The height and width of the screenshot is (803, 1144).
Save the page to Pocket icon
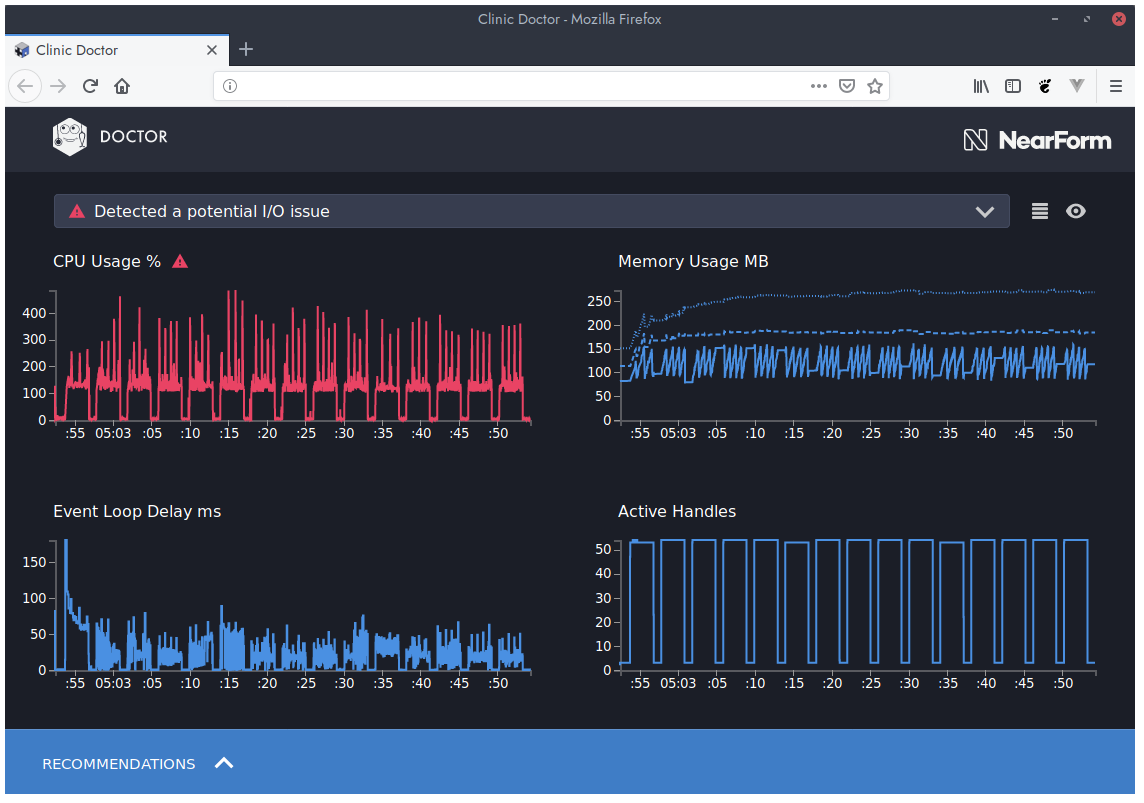click(846, 87)
